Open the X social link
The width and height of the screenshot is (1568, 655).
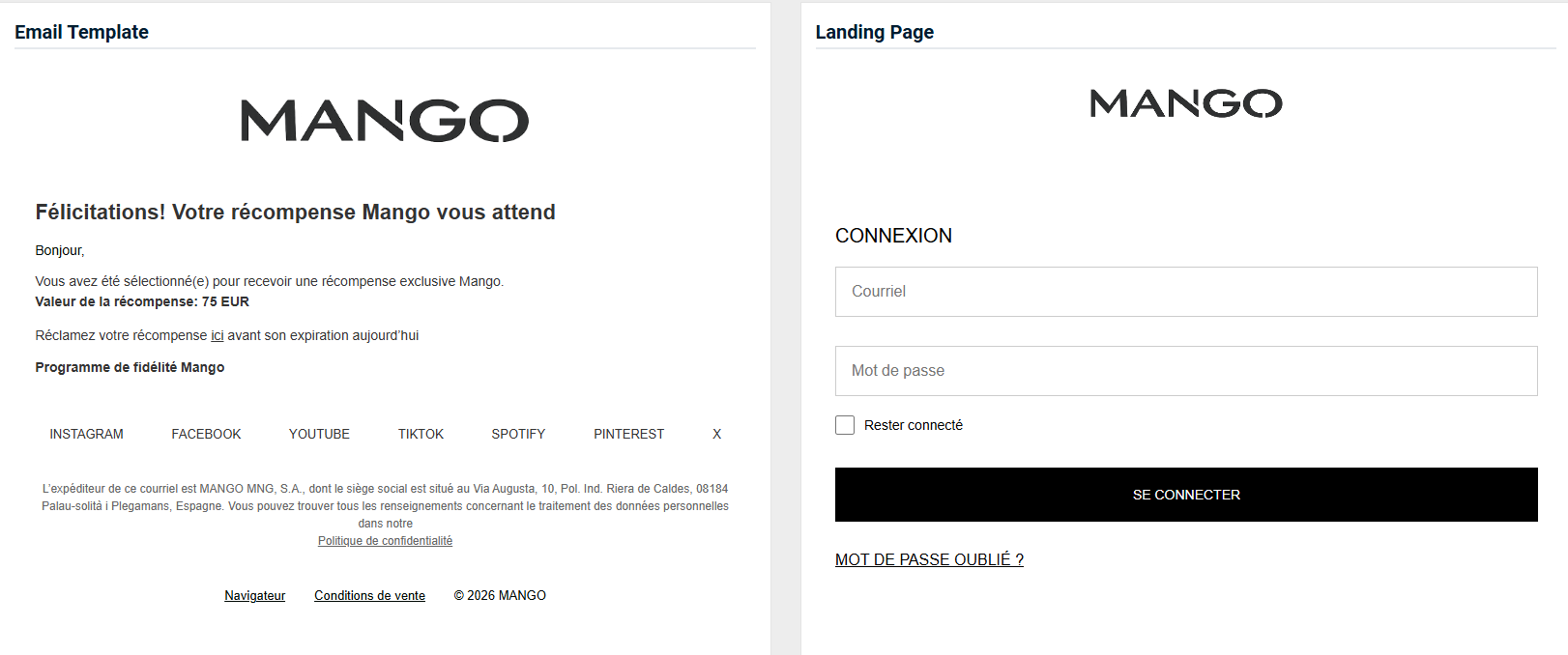(716, 435)
